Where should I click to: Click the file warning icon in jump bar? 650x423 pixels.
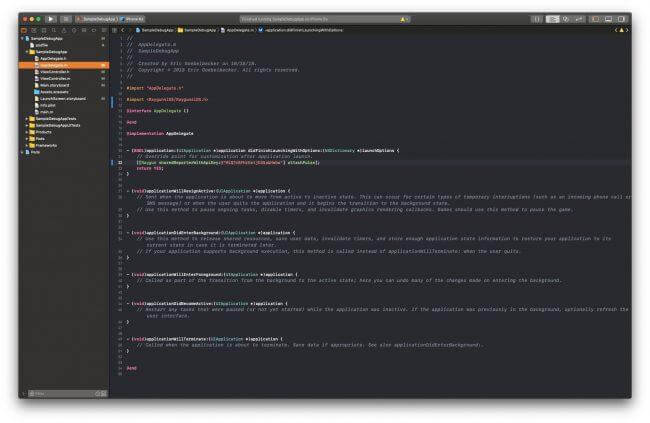point(621,30)
